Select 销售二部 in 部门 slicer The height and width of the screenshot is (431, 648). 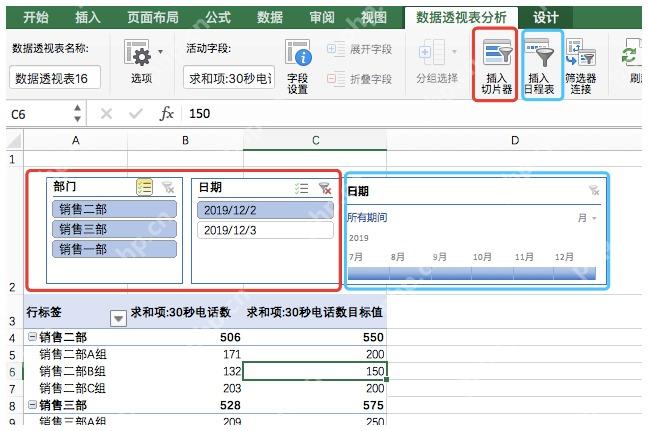114,209
